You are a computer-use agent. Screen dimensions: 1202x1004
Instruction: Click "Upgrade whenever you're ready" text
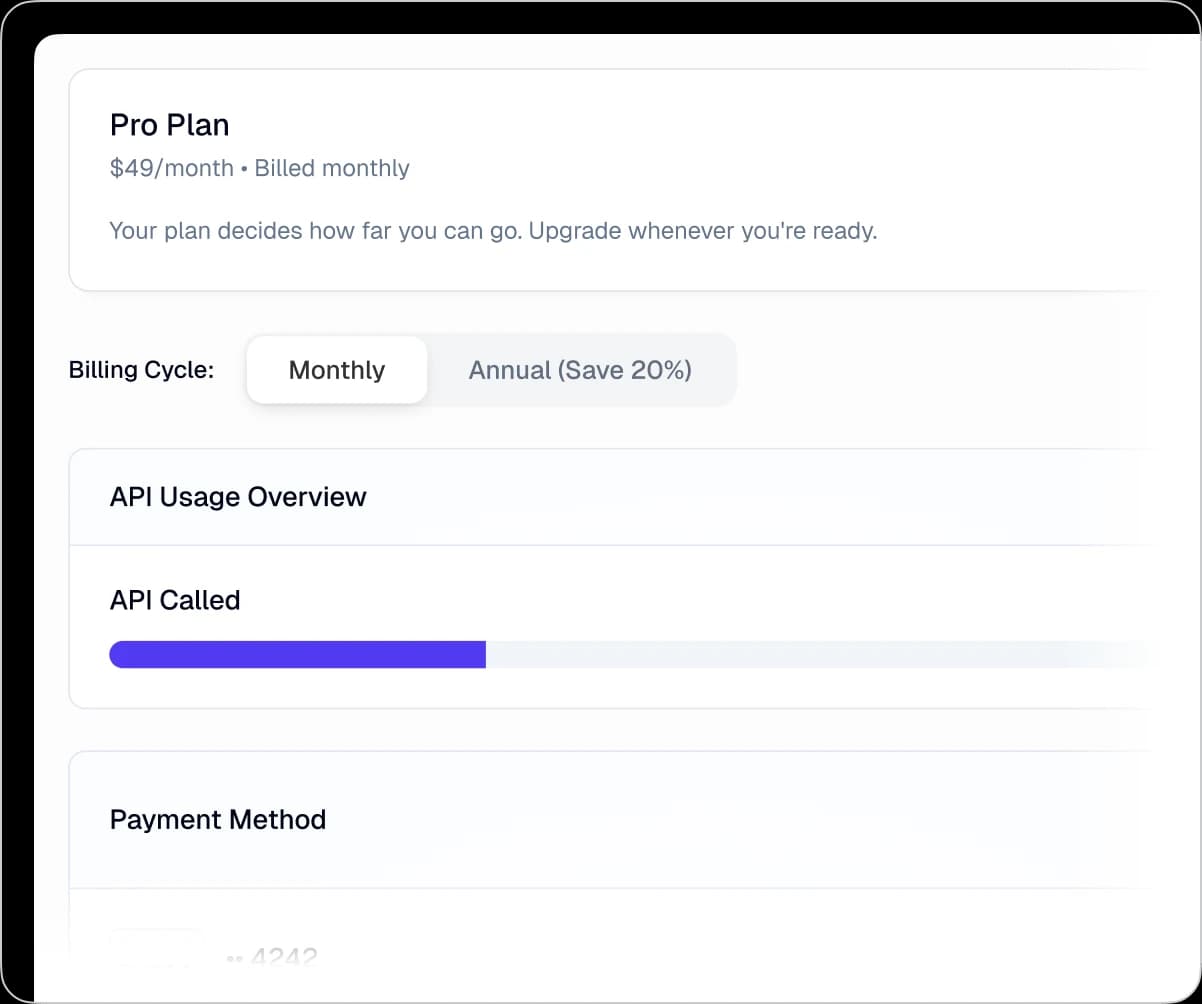tap(702, 231)
